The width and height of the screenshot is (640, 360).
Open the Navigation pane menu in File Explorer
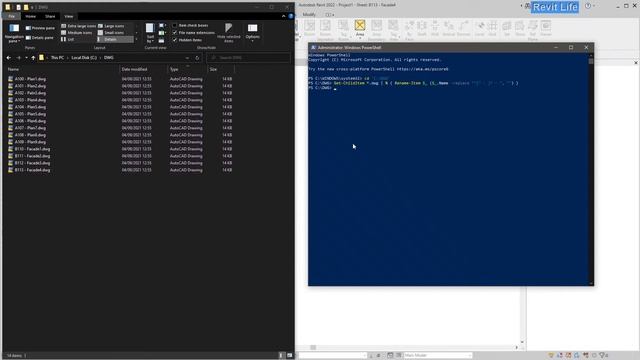[x=14, y=33]
